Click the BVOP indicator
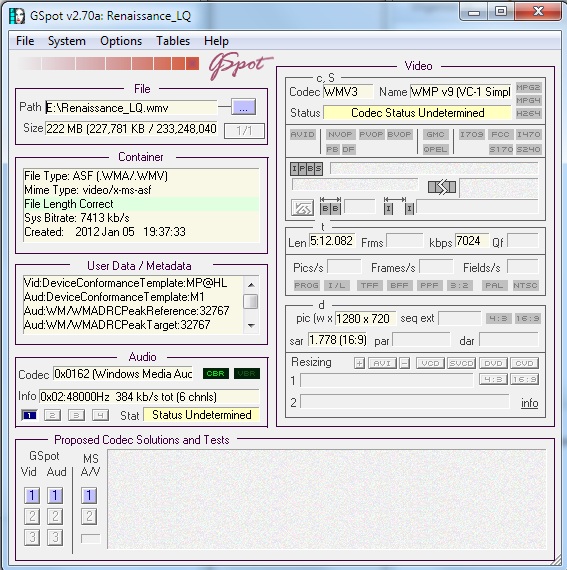Image resolution: width=567 pixels, height=570 pixels. tap(399, 135)
